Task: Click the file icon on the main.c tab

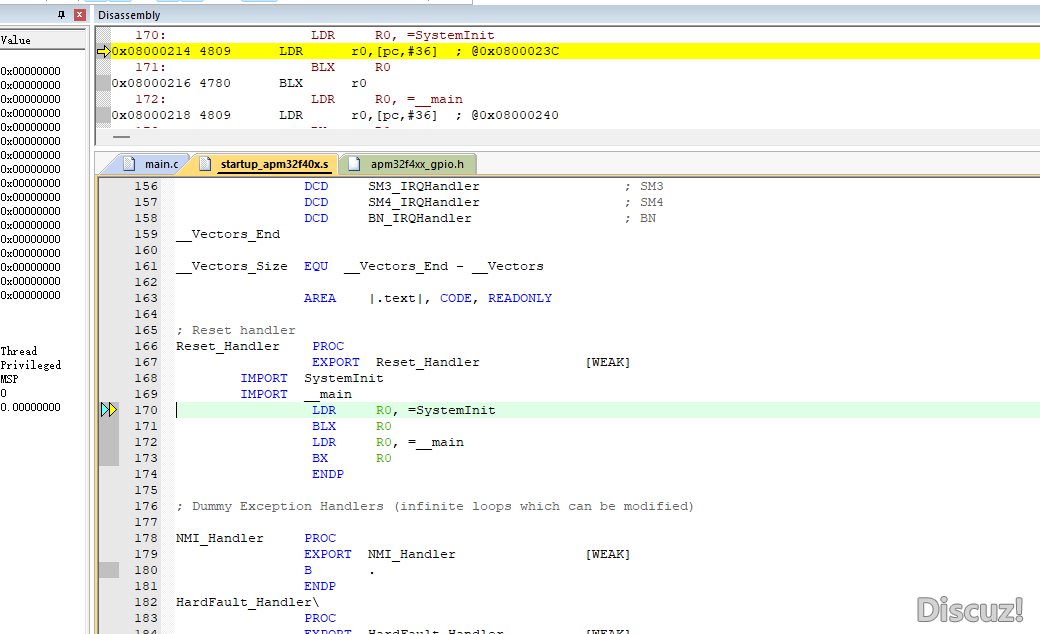Action: click(129, 164)
